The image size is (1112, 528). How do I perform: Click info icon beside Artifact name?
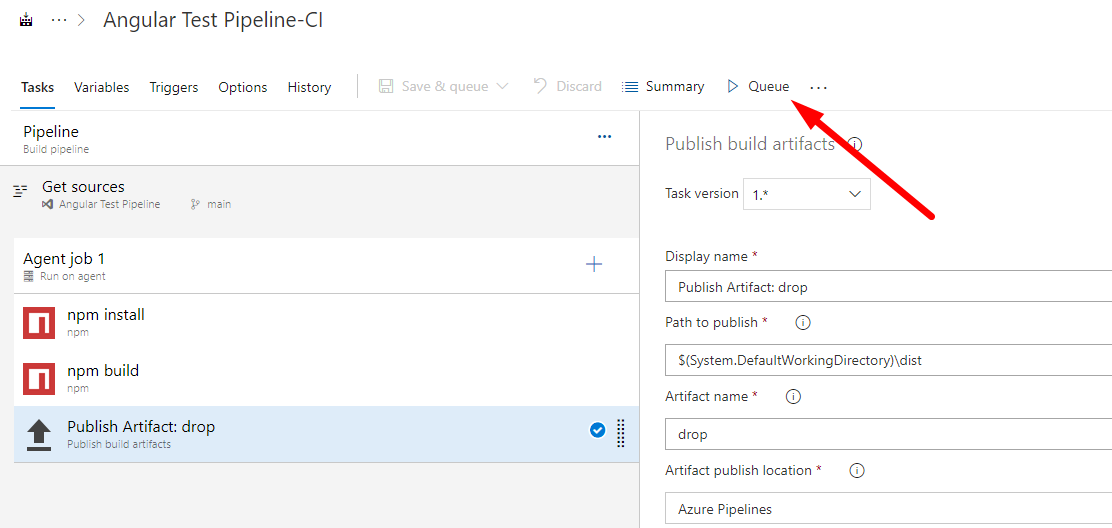(x=793, y=397)
